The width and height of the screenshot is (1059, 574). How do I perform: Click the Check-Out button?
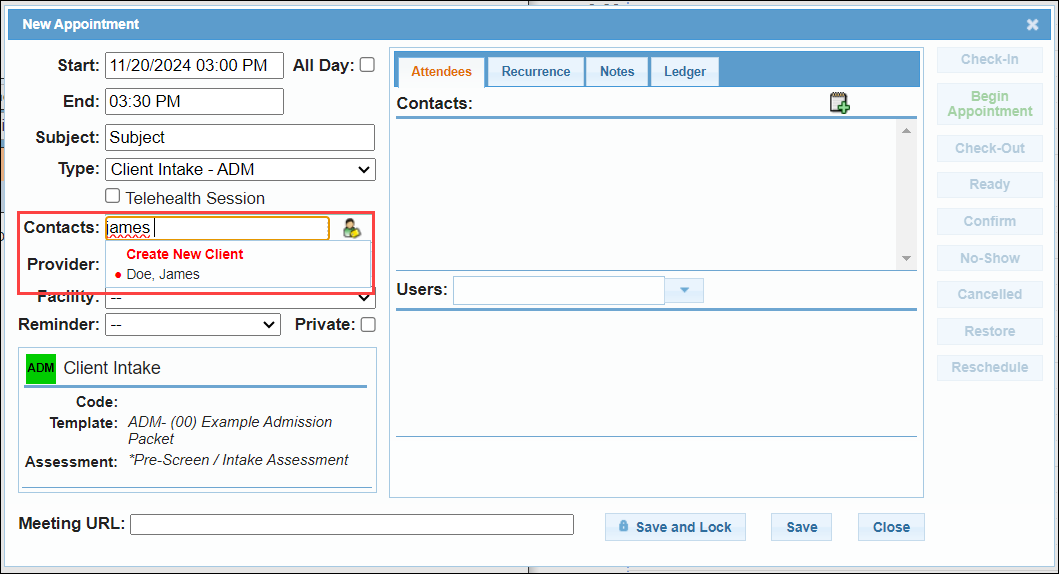(989, 149)
